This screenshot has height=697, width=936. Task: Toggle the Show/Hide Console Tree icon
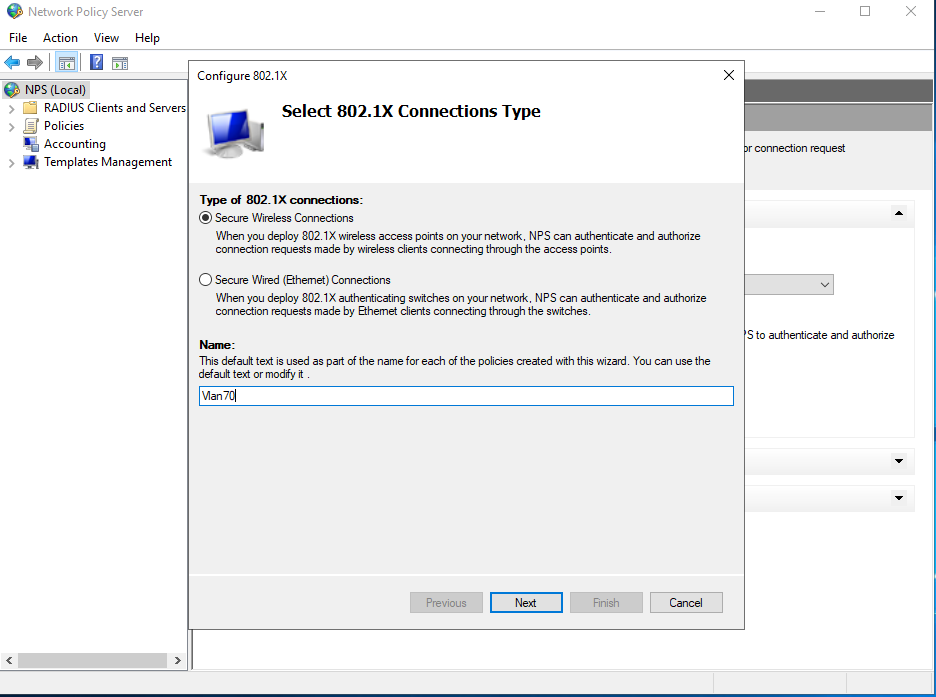66,62
